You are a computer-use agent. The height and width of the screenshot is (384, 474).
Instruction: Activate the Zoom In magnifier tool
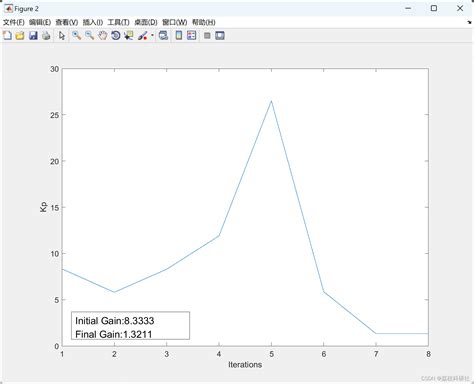tap(77, 35)
